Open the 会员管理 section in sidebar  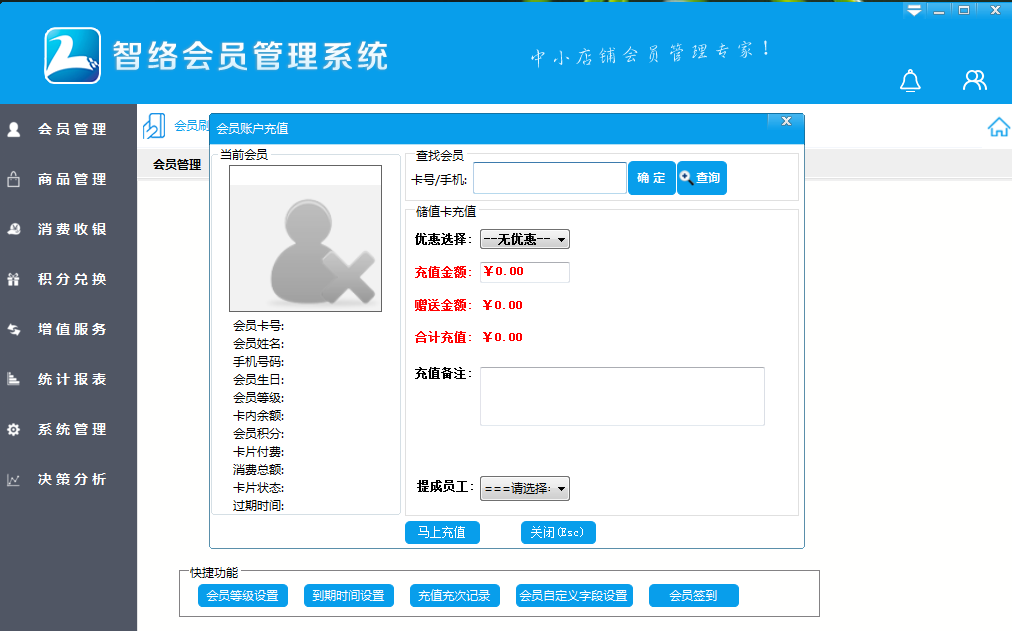(x=68, y=129)
